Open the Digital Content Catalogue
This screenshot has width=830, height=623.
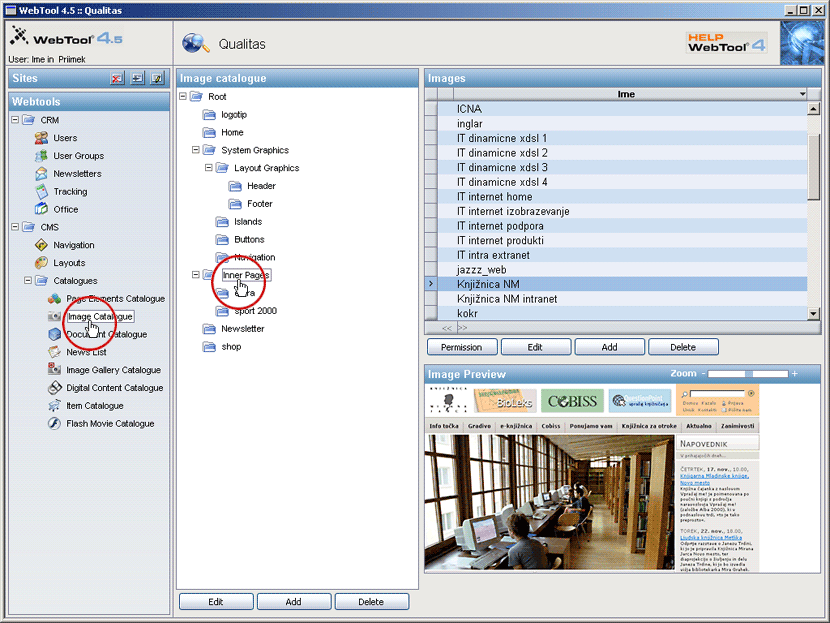(x=114, y=388)
